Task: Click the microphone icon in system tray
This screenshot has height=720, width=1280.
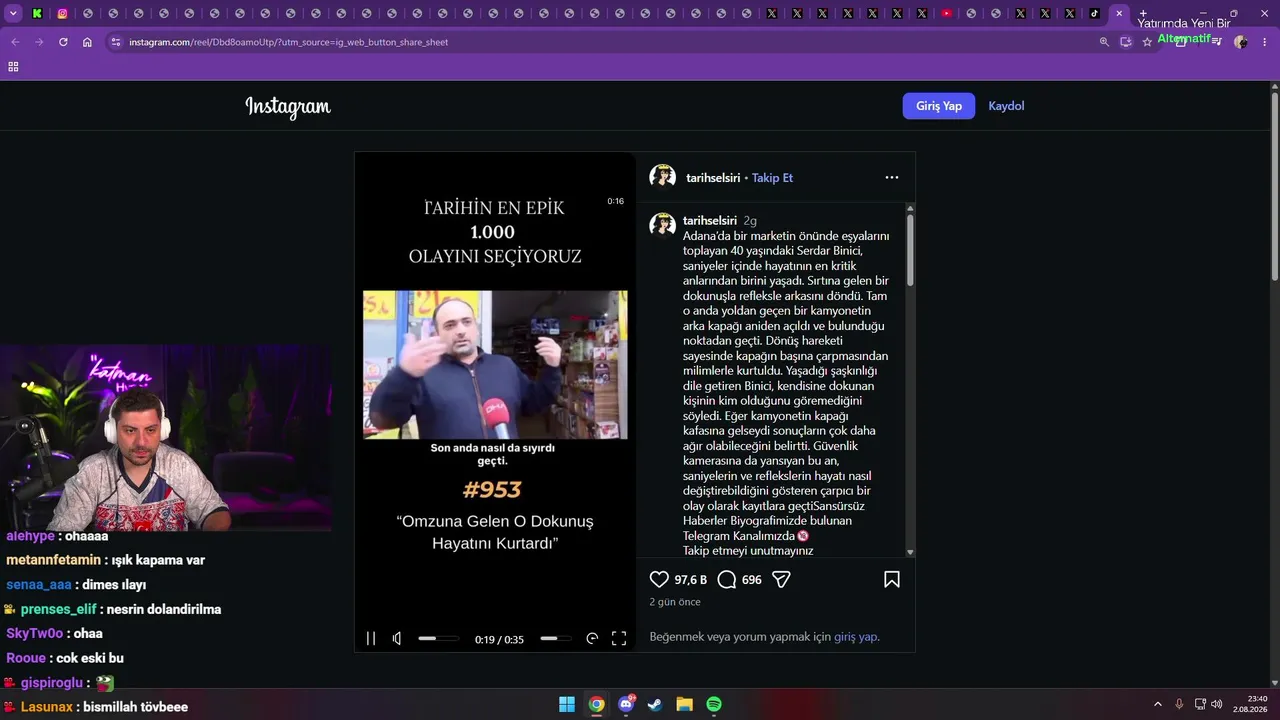Action: pyautogui.click(x=1180, y=704)
